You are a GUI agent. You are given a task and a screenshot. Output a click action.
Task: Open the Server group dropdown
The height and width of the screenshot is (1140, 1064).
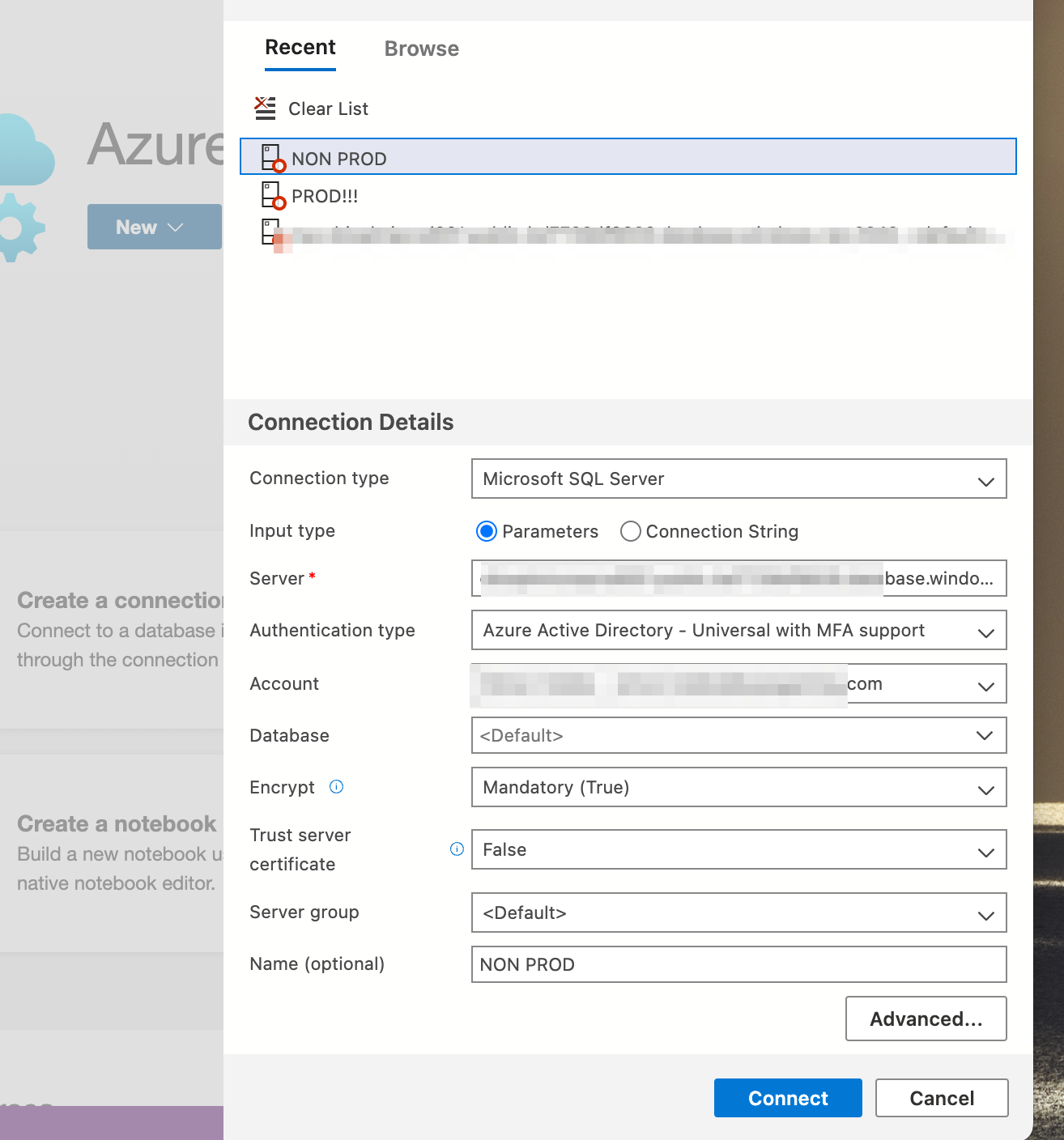[x=739, y=912]
